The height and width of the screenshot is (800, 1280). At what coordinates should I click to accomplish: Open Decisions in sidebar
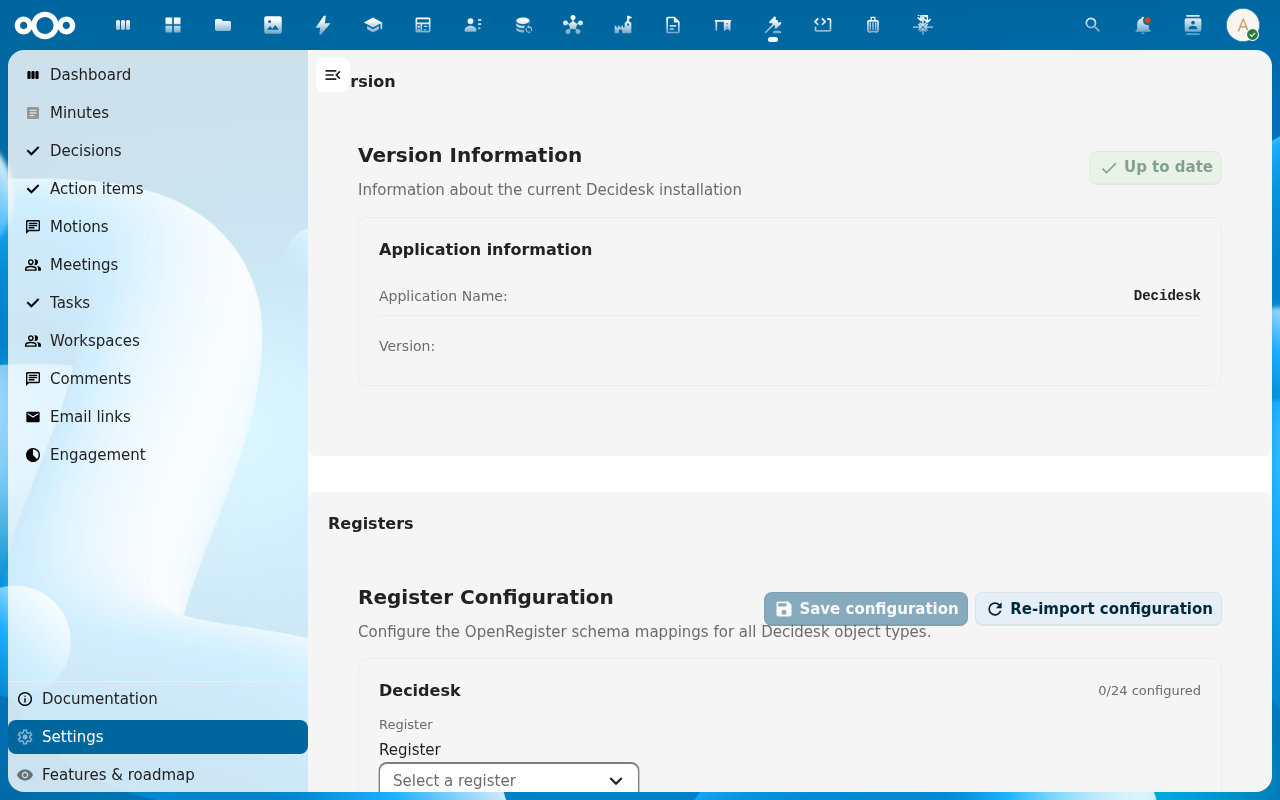(x=158, y=151)
